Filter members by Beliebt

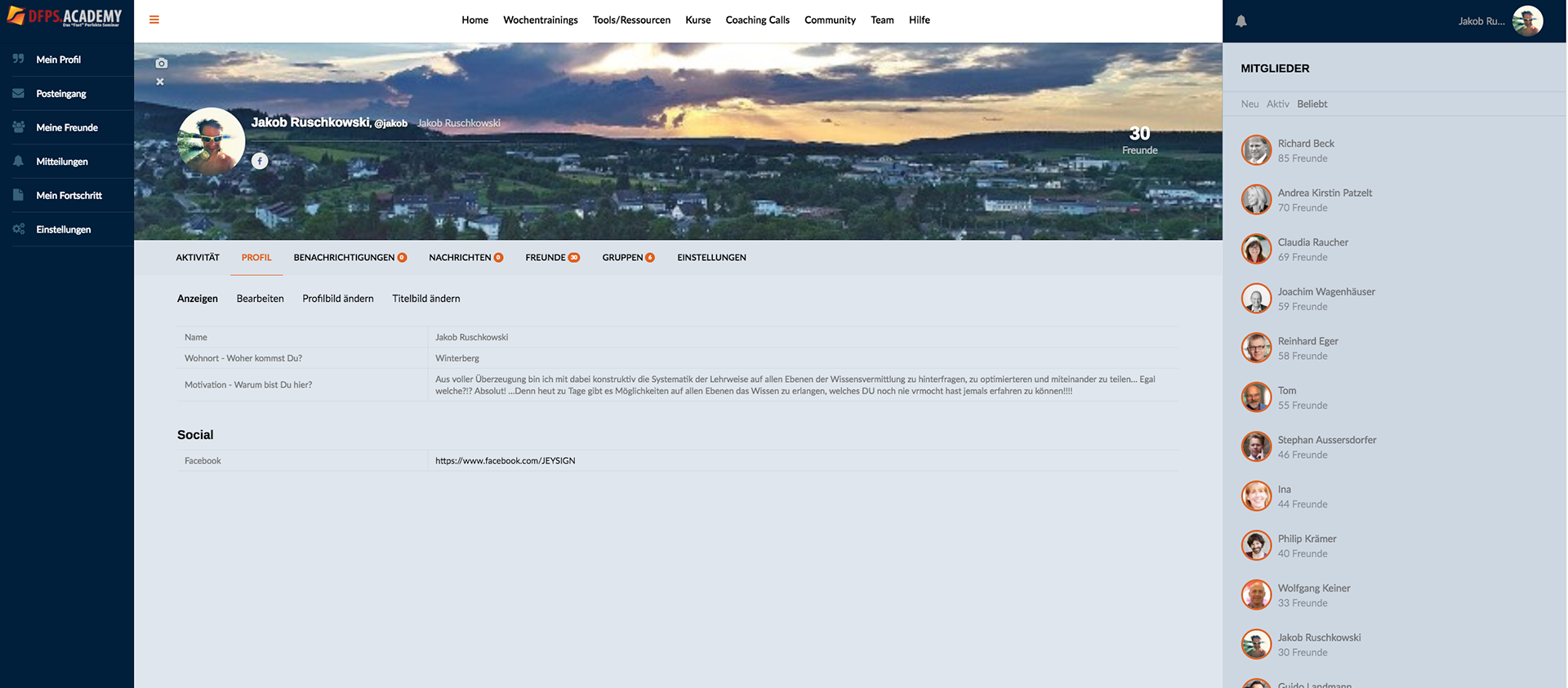(x=1312, y=104)
